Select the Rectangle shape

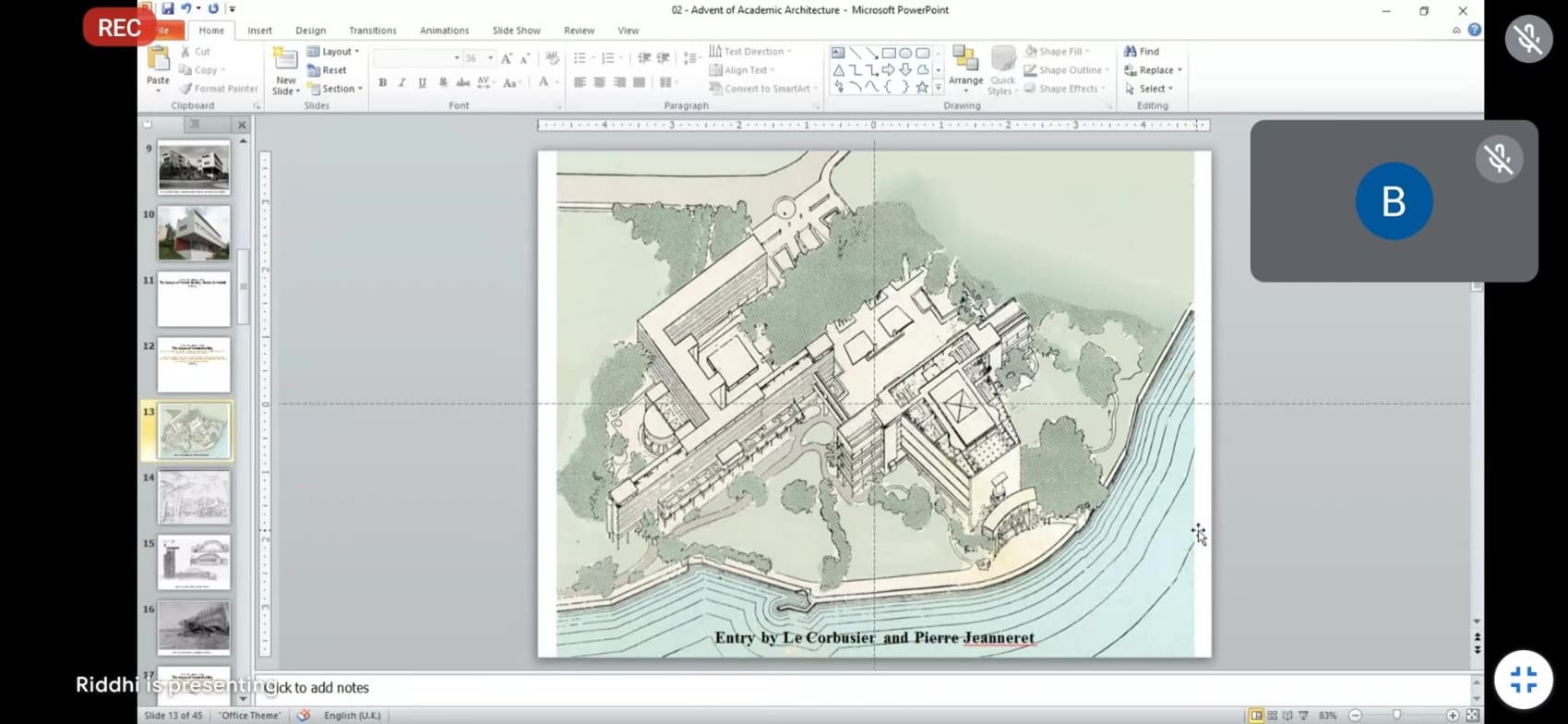pyautogui.click(x=889, y=53)
